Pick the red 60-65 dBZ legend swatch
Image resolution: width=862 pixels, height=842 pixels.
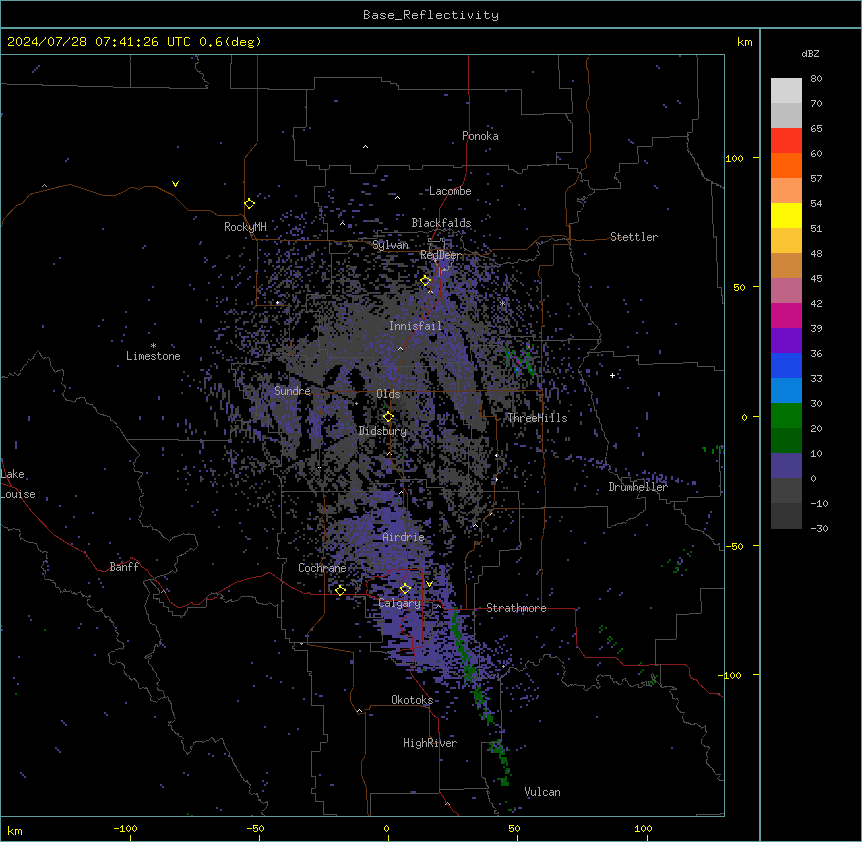pos(786,141)
